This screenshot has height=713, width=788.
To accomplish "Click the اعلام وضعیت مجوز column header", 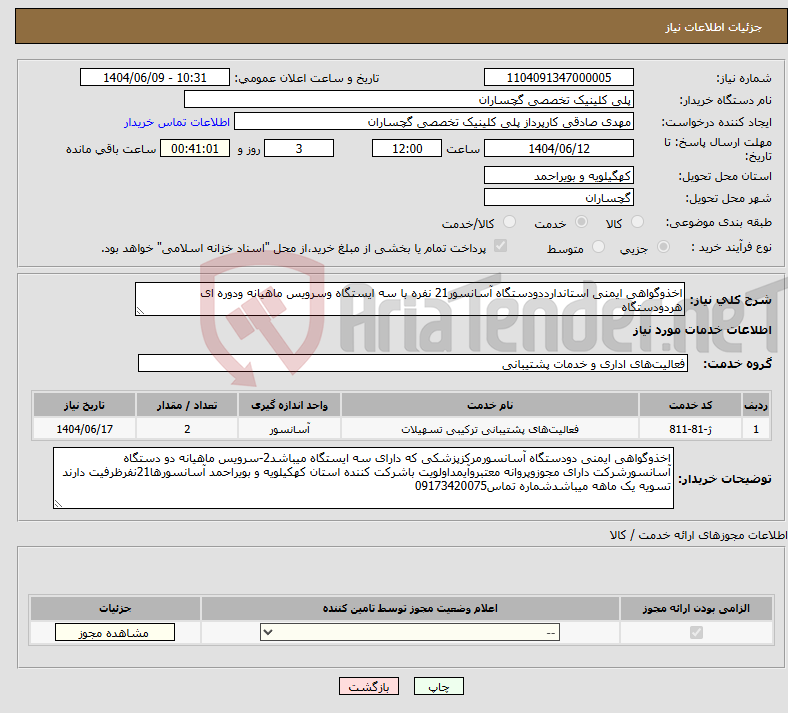I will (x=410, y=608).
